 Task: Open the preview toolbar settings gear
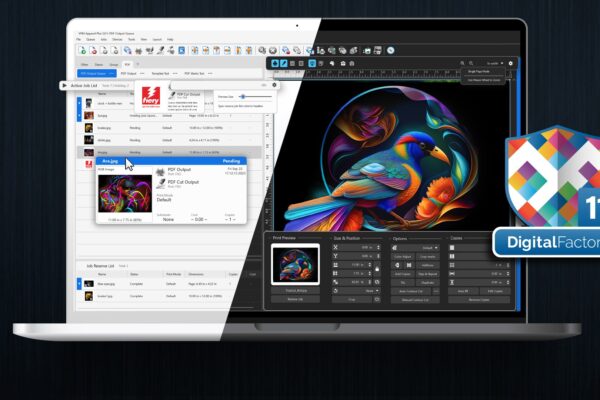pos(509,63)
